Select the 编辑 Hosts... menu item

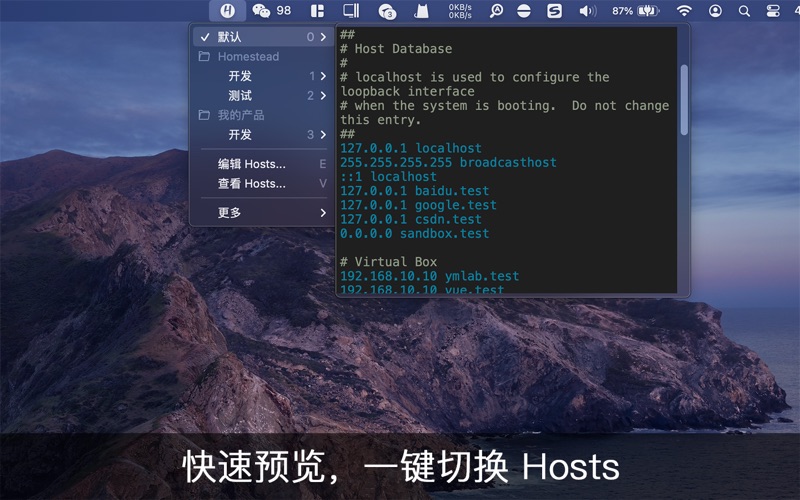[x=252, y=164]
